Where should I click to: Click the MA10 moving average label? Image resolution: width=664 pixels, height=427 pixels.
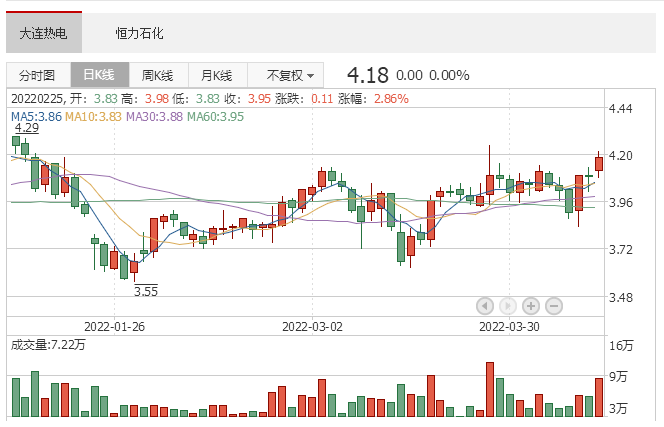point(93,116)
